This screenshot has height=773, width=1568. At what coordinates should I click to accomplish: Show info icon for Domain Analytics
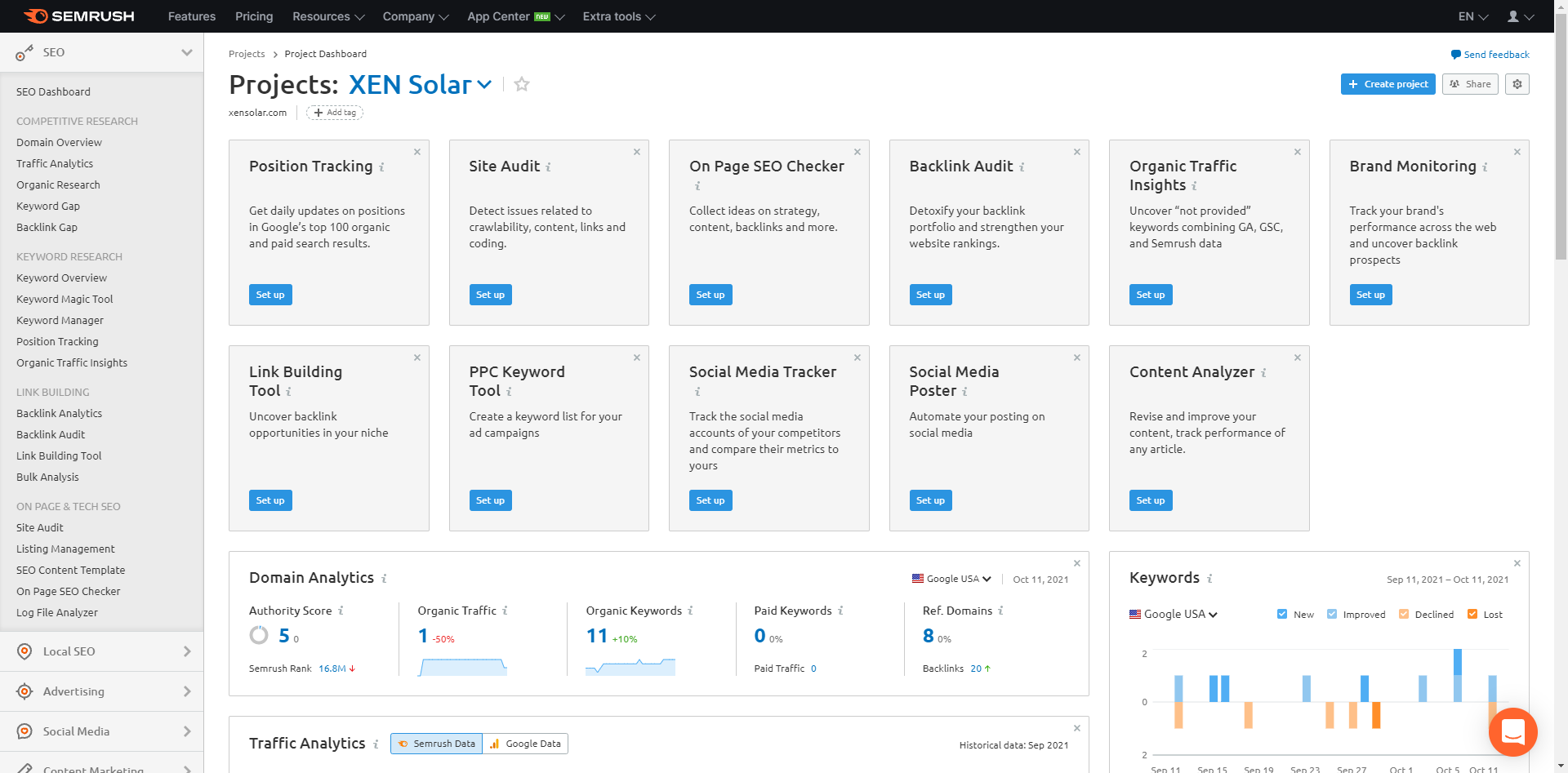(x=384, y=579)
